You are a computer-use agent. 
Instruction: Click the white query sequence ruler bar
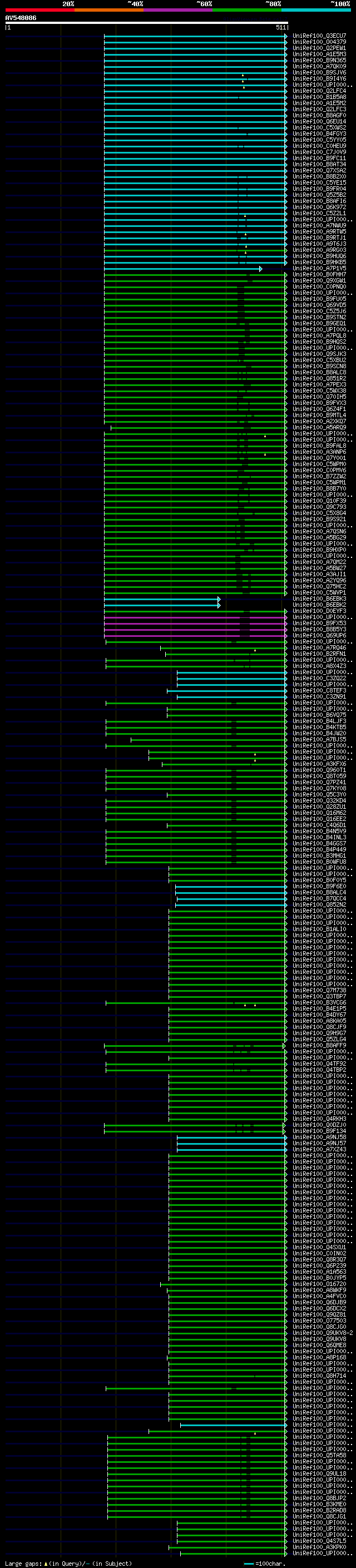click(147, 23)
